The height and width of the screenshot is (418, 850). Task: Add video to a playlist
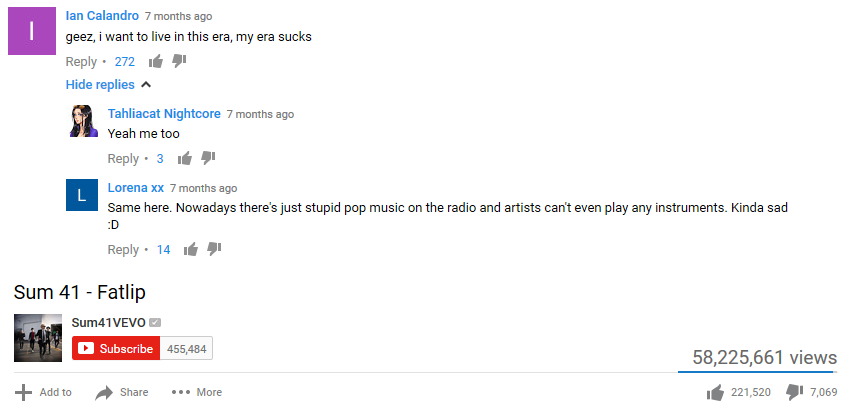[43, 392]
